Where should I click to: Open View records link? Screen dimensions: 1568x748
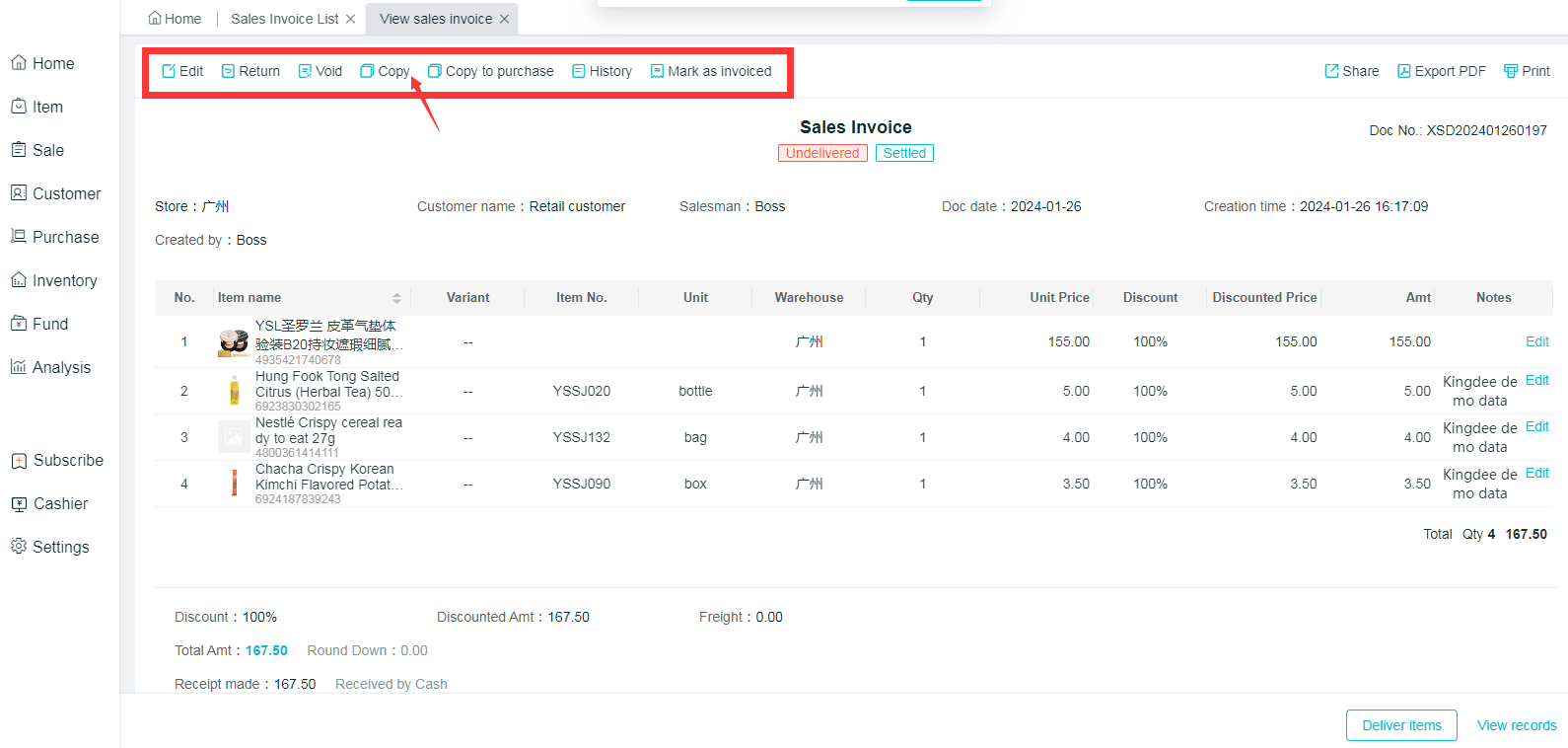tap(1516, 725)
